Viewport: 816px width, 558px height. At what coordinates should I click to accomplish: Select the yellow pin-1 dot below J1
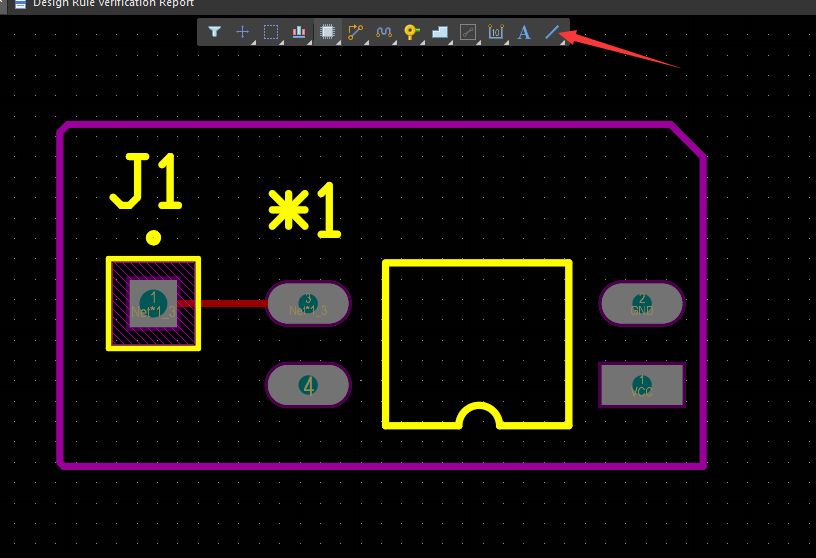(153, 238)
